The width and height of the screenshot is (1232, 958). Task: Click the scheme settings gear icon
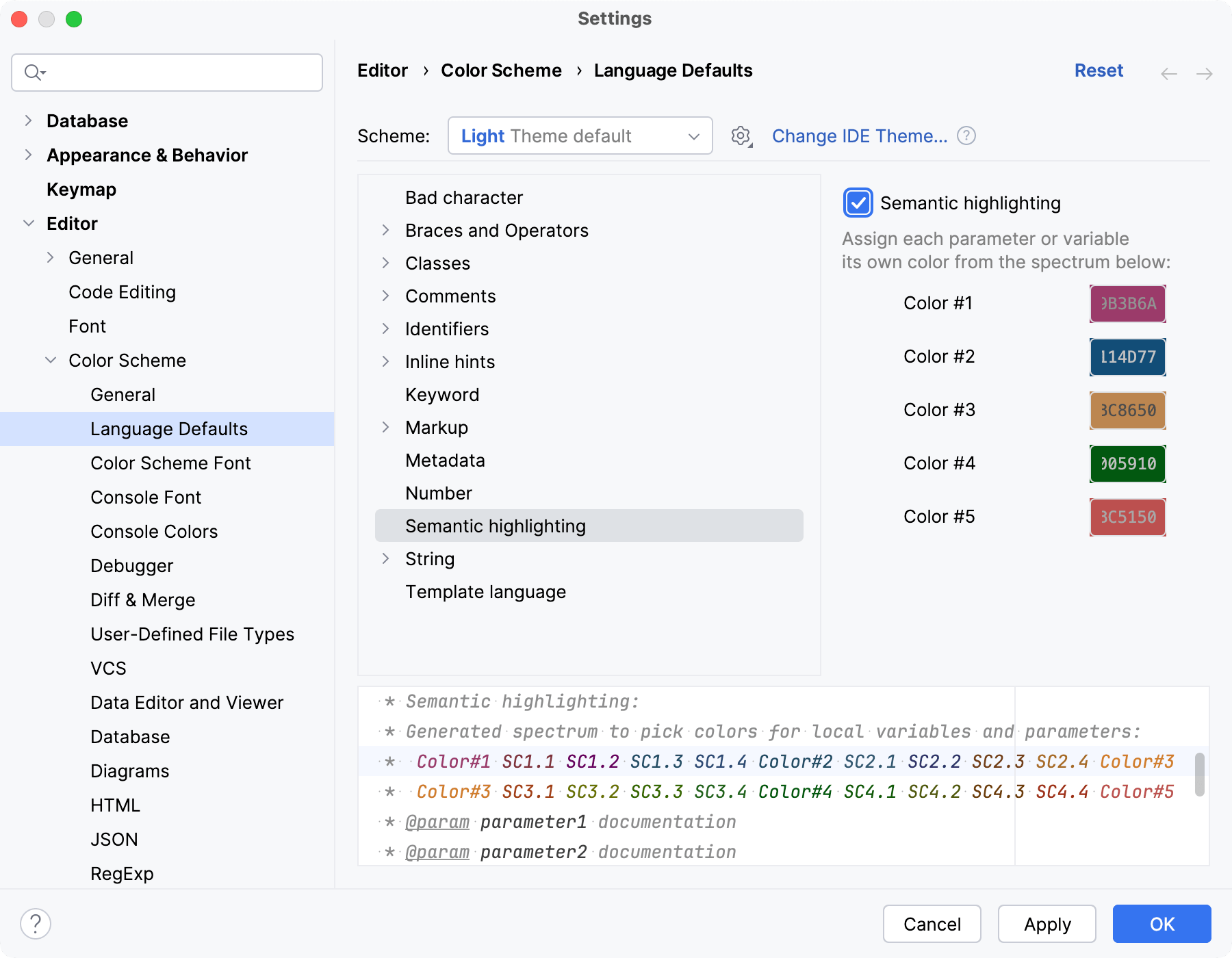(741, 136)
